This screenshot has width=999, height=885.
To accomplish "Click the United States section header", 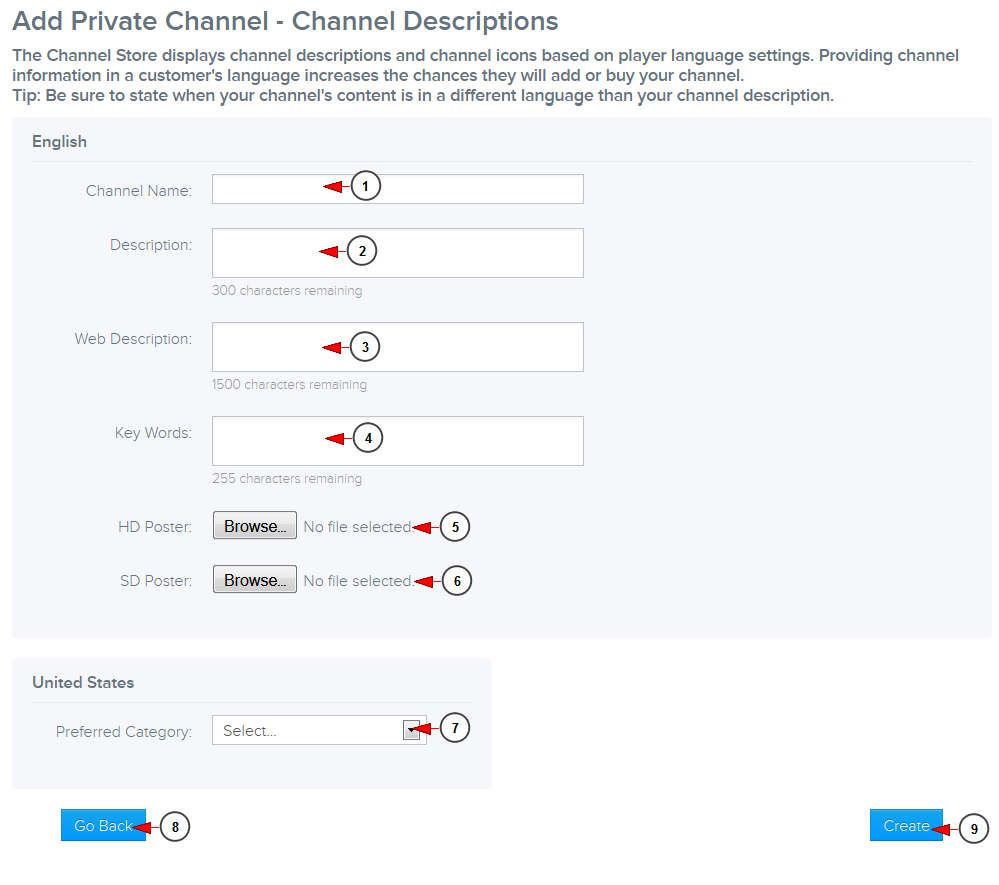I will click(x=83, y=682).
